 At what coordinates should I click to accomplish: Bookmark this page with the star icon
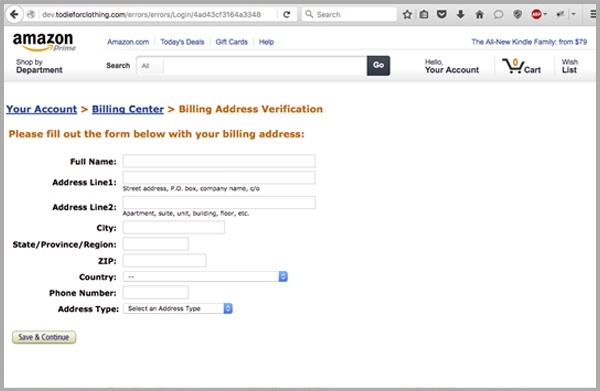pos(407,15)
